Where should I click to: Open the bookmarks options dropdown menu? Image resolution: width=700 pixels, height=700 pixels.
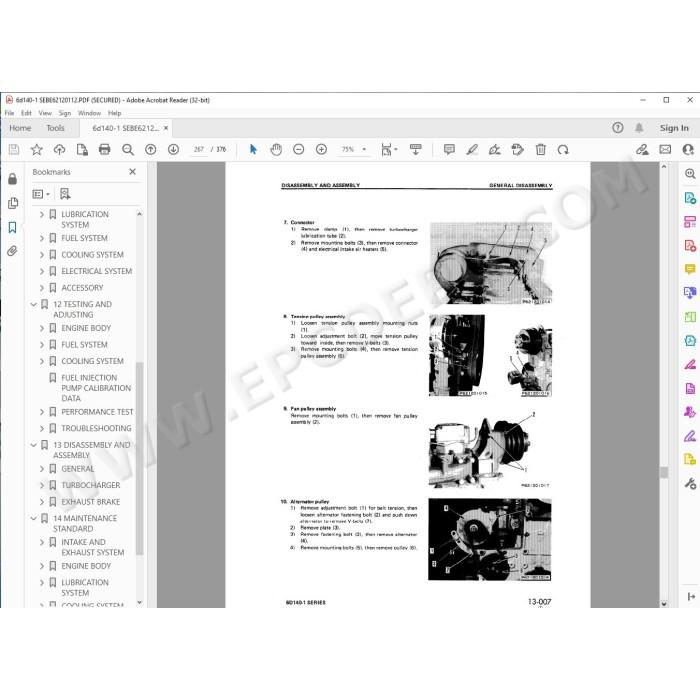(x=41, y=194)
